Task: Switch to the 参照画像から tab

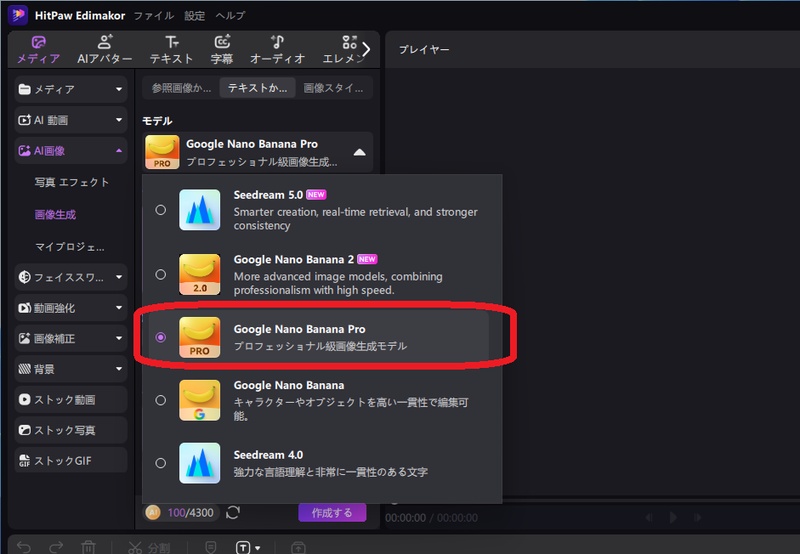Action: 181,88
